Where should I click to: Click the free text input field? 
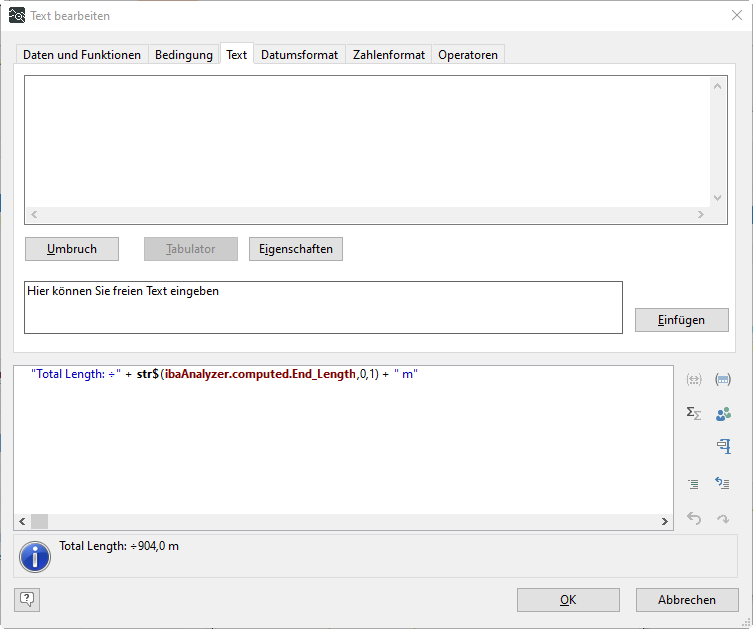pyautogui.click(x=323, y=307)
